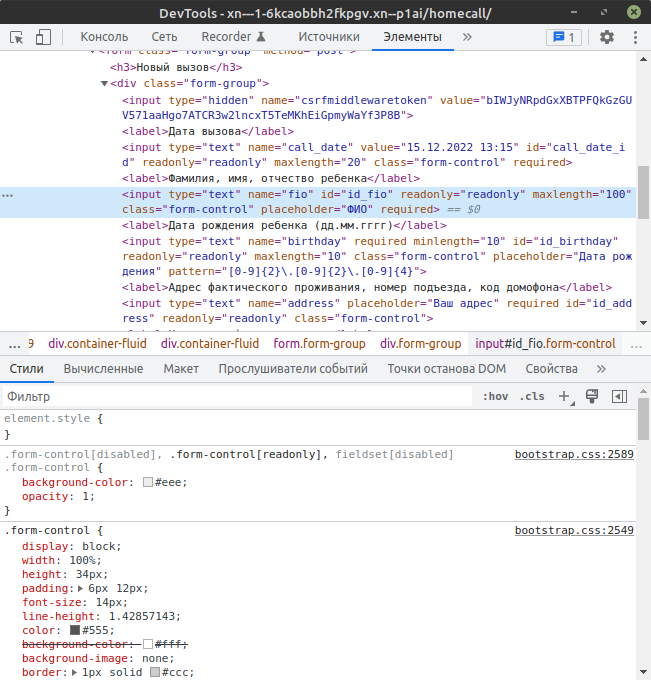Open DevTools settings gear
Image resolution: width=651 pixels, height=680 pixels.
607,37
